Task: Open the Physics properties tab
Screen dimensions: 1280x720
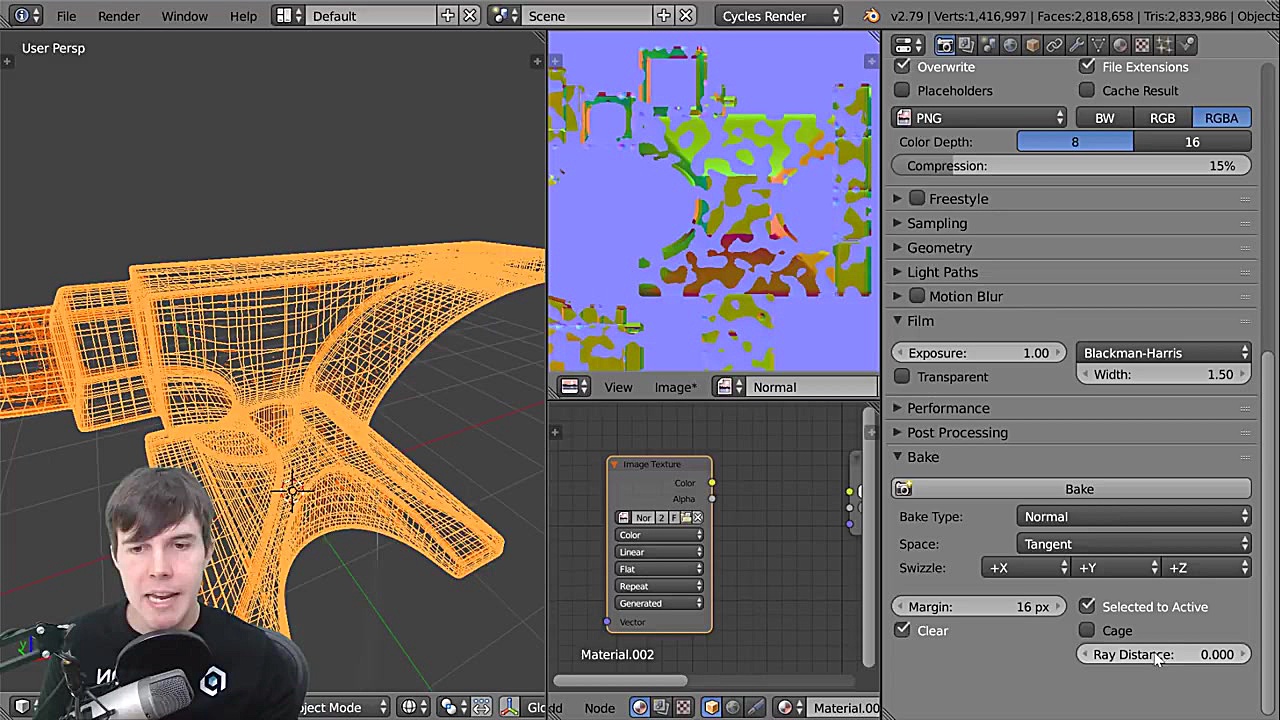Action: coord(1186,45)
